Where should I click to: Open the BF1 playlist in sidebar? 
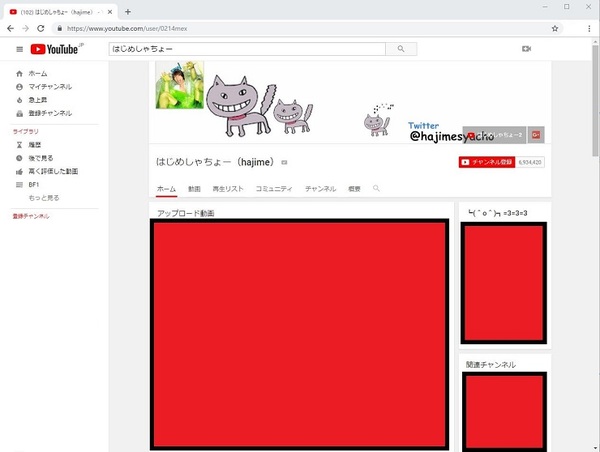(28, 185)
